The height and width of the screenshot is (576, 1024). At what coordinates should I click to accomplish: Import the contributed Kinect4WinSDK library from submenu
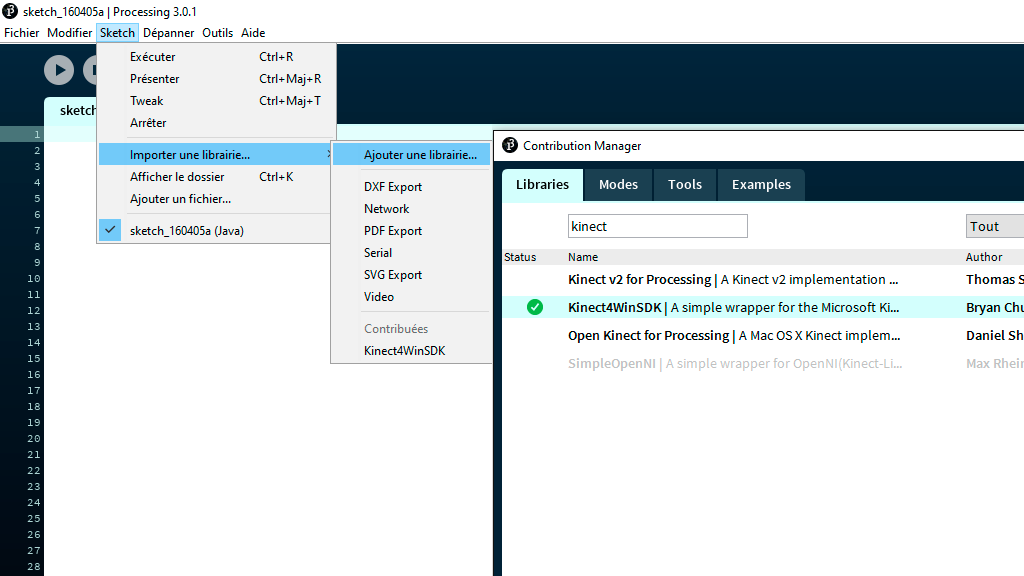click(404, 351)
